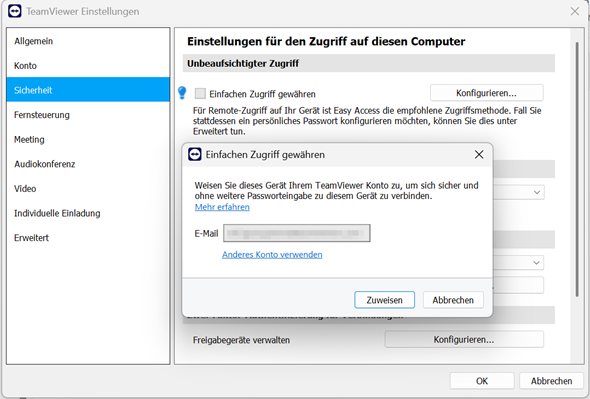Open the Konto settings section
Image resolution: width=590 pixels, height=399 pixels.
click(88, 65)
